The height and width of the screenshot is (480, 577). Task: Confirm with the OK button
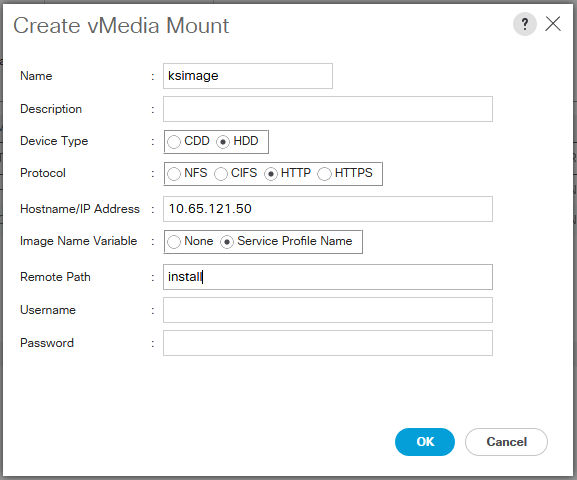425,442
